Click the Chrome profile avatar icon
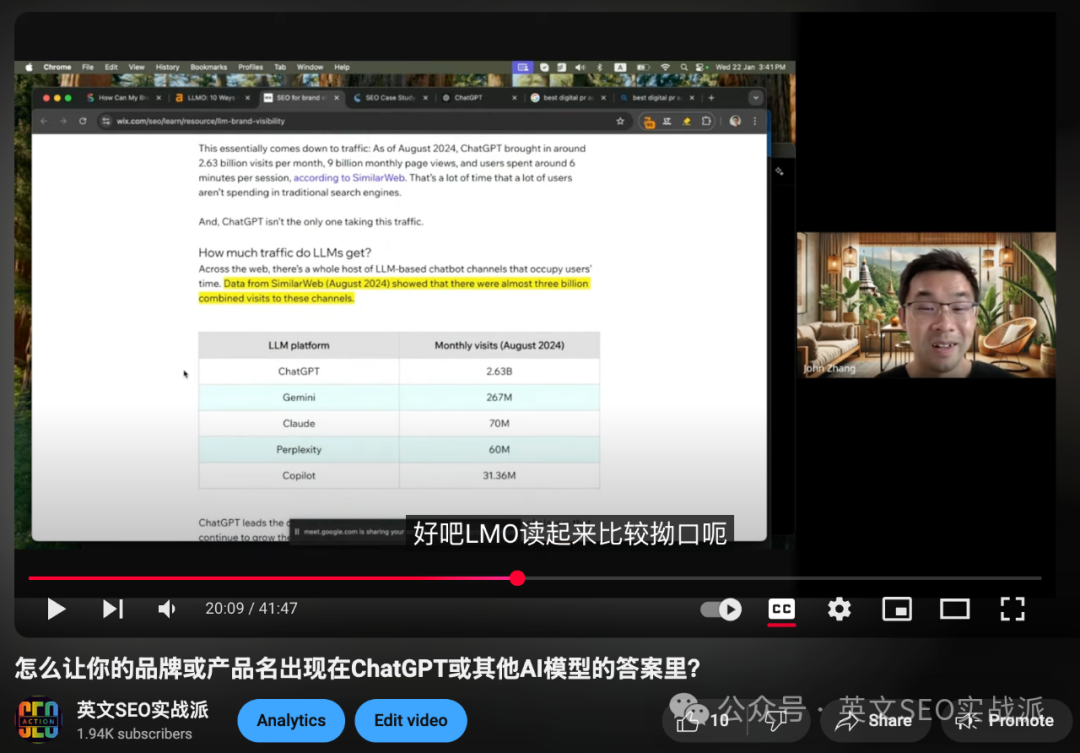Viewport: 1080px width, 753px height. tap(735, 121)
